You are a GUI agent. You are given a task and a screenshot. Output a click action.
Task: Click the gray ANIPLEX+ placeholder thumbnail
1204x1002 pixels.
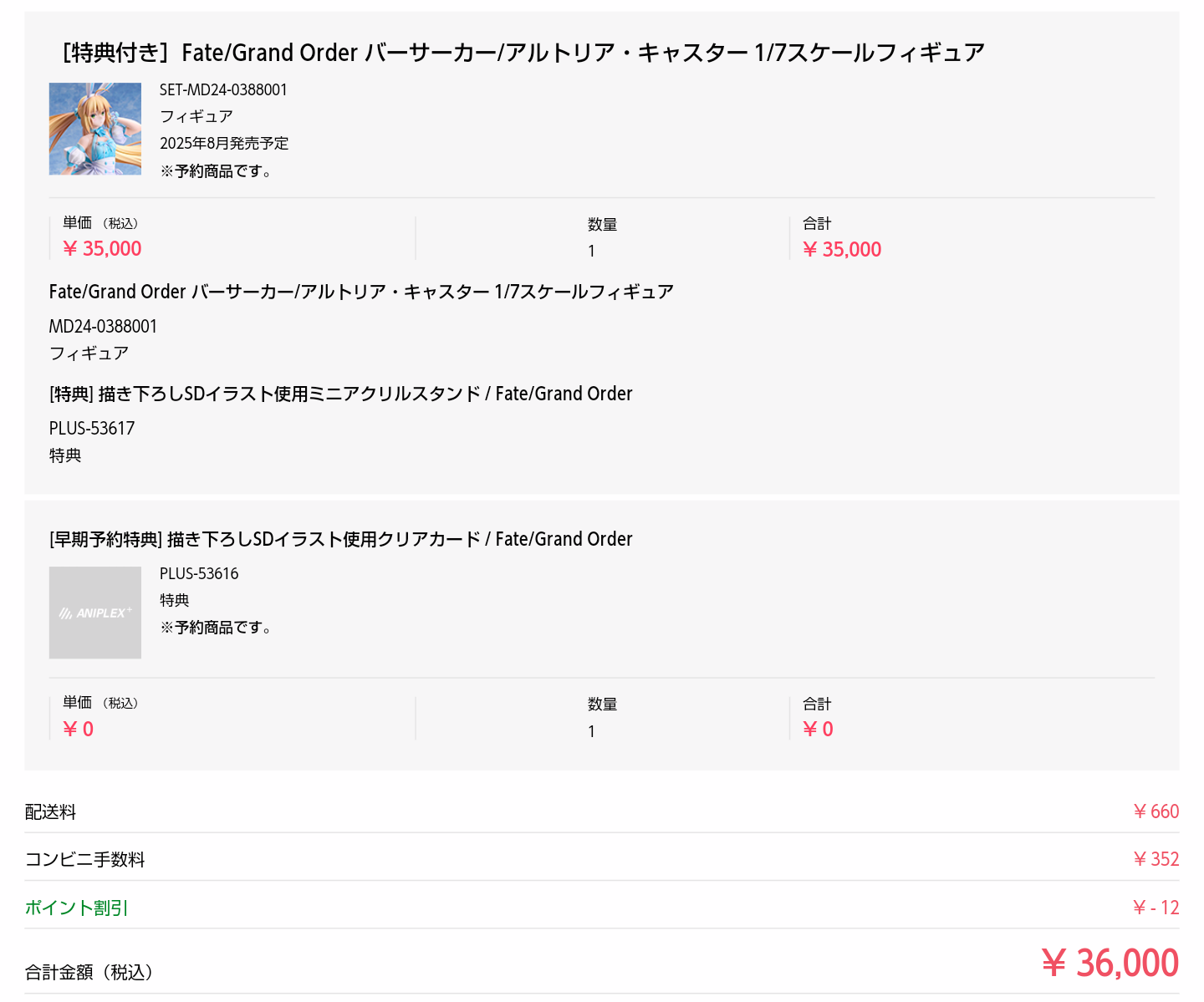point(94,613)
